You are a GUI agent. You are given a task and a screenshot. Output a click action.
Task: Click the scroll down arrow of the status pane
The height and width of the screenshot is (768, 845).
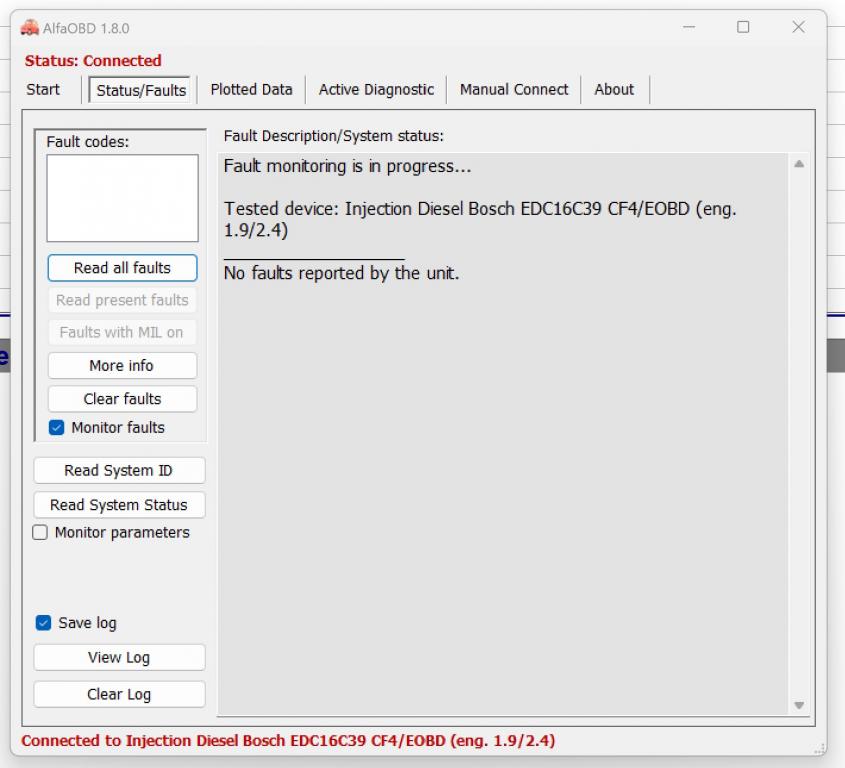(799, 705)
